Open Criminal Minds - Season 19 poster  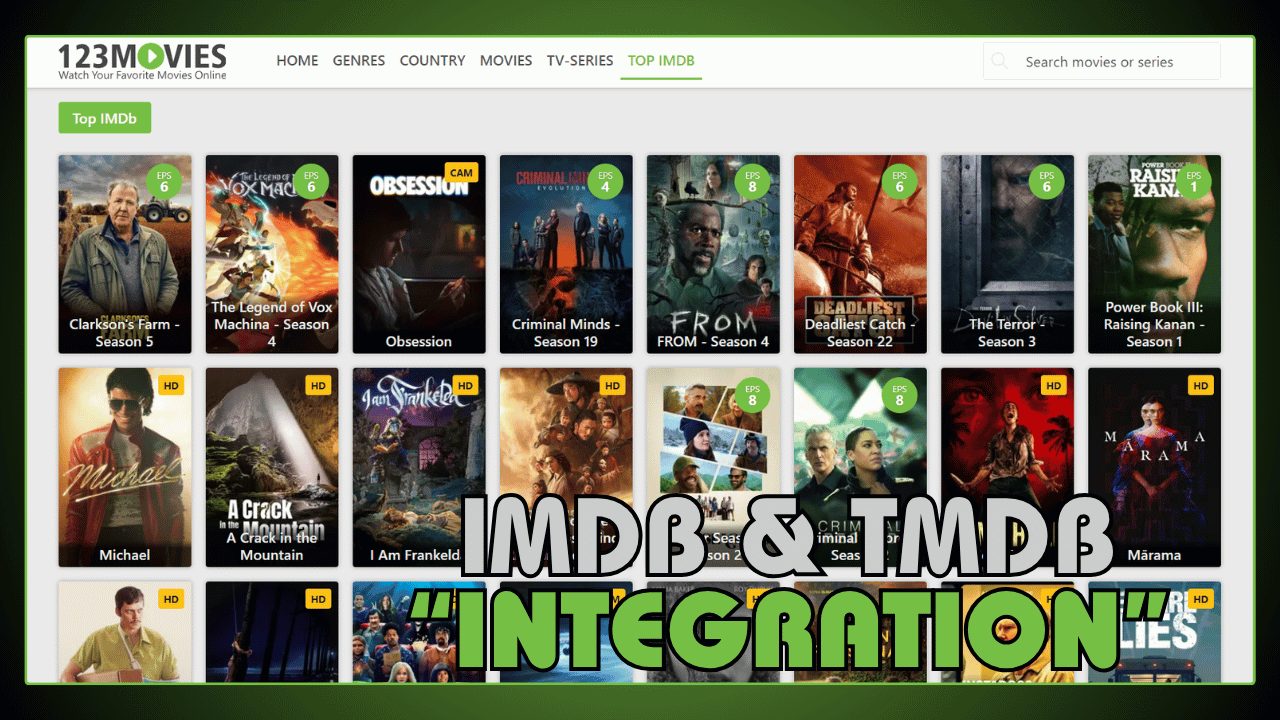[566, 254]
